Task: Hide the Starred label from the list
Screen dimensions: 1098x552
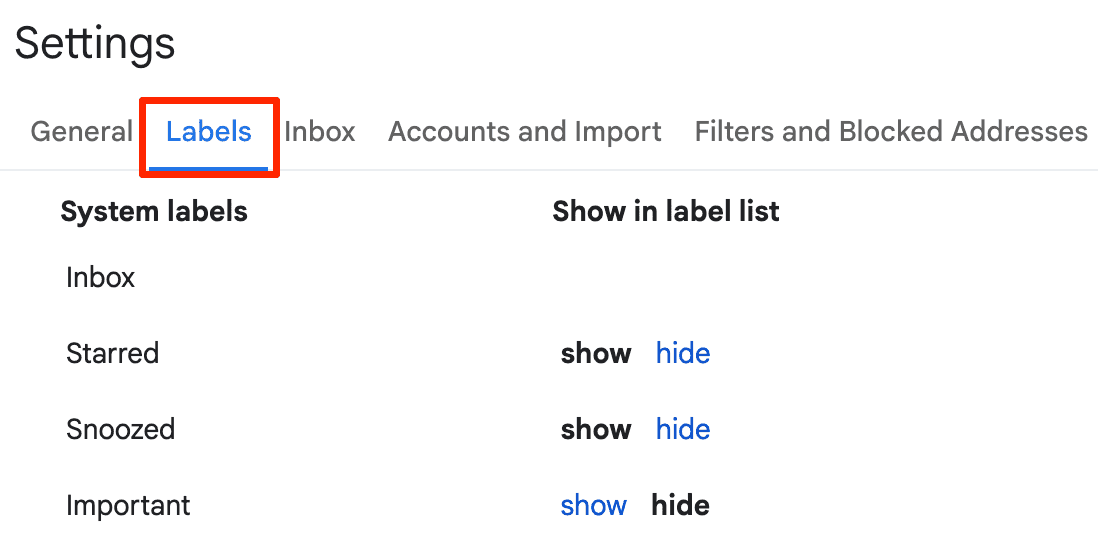Action: click(x=683, y=354)
